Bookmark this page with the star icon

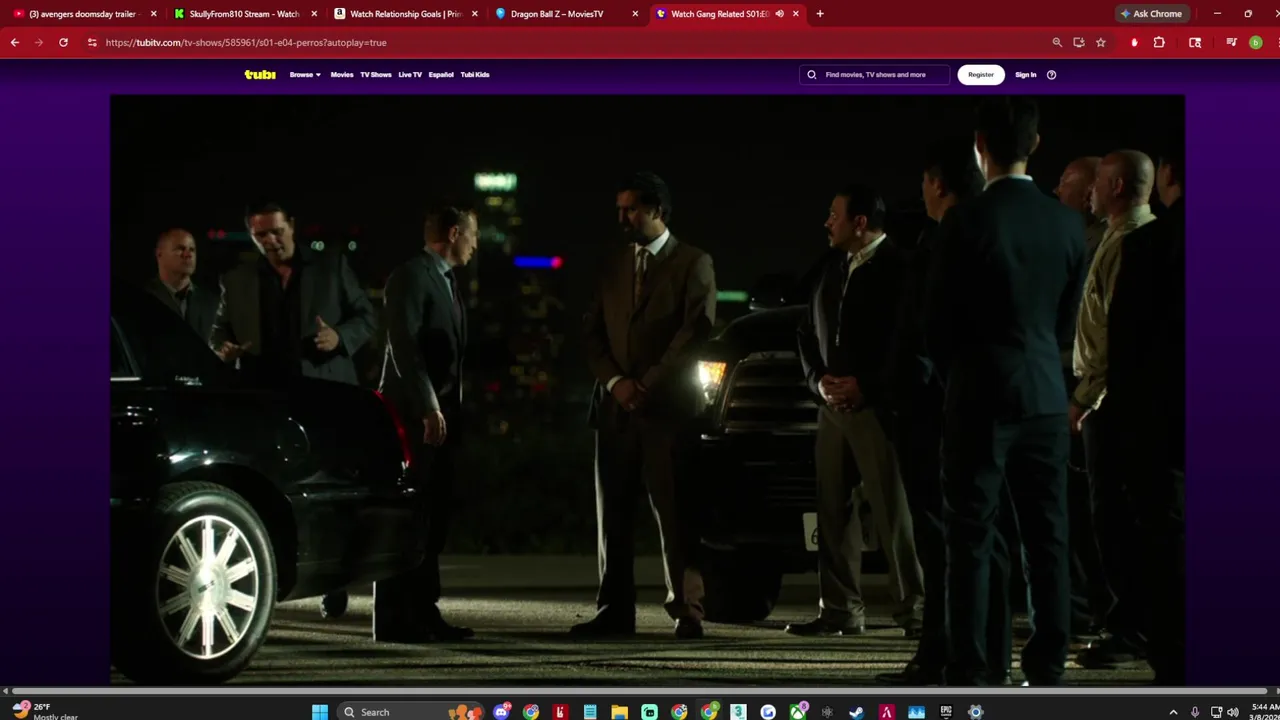coord(1101,43)
